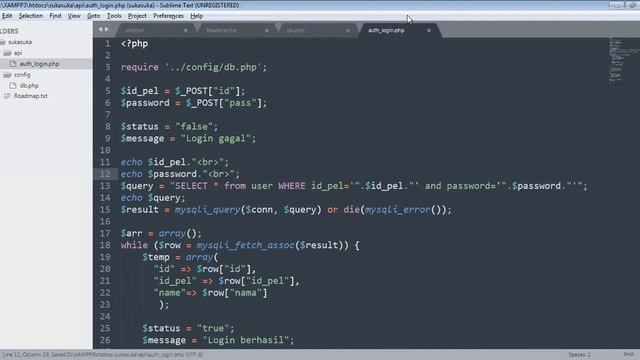Image resolution: width=640 pixels, height=360 pixels.
Task: Click the "Login gagal" message line
Action: coord(188,138)
